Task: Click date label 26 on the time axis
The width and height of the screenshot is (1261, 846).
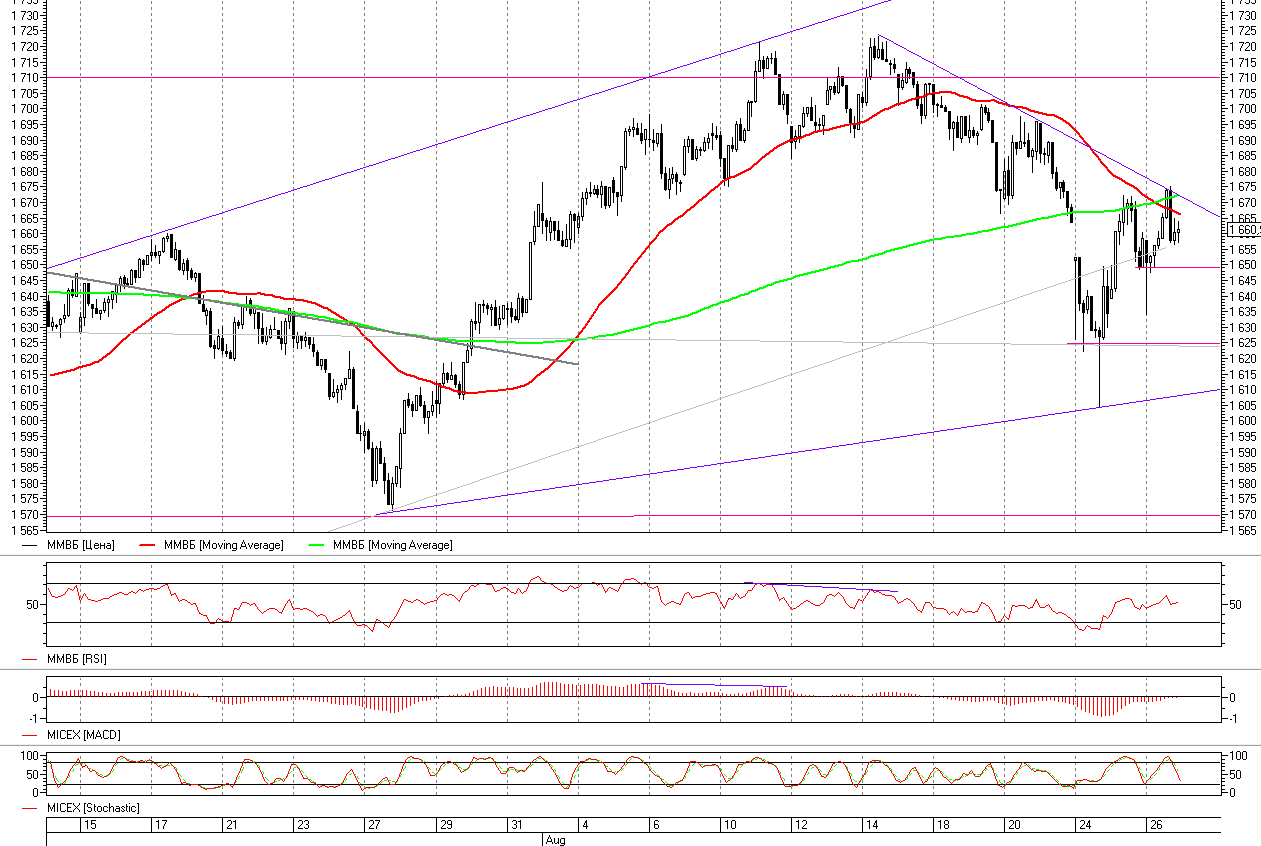Action: [1155, 825]
